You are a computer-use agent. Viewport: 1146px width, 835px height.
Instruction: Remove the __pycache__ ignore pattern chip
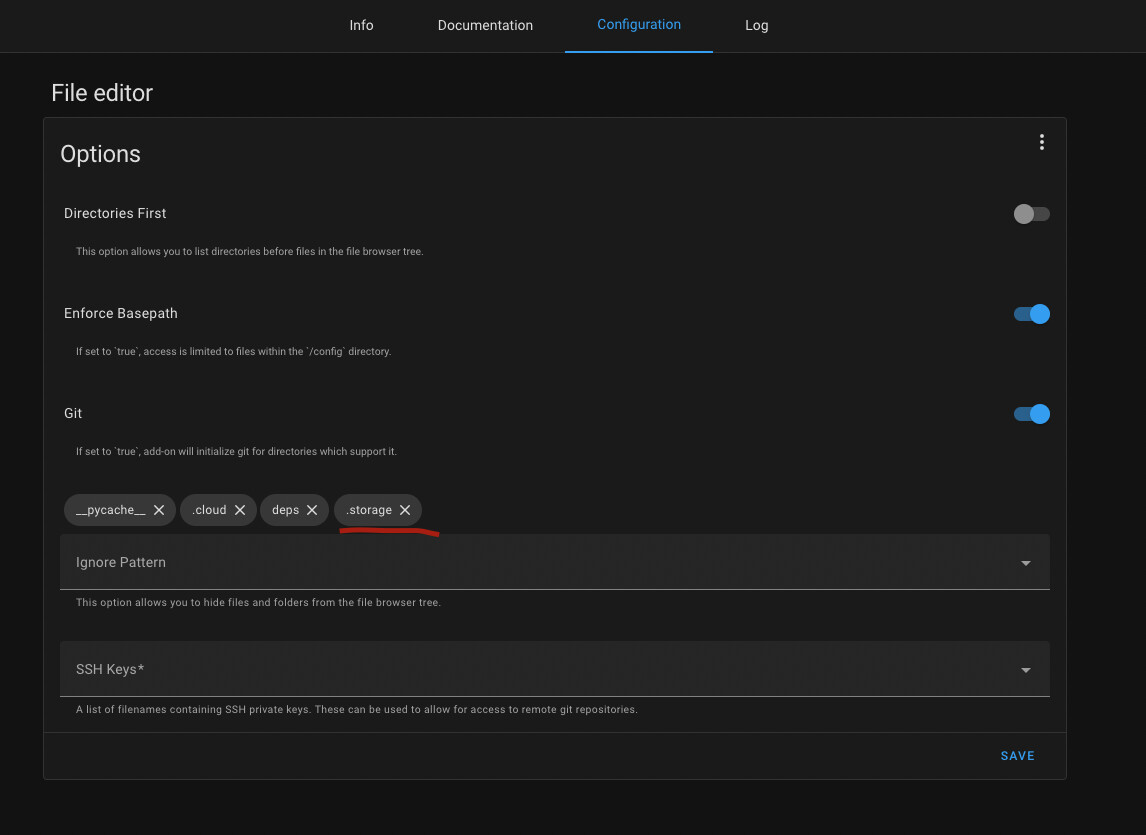coord(159,509)
